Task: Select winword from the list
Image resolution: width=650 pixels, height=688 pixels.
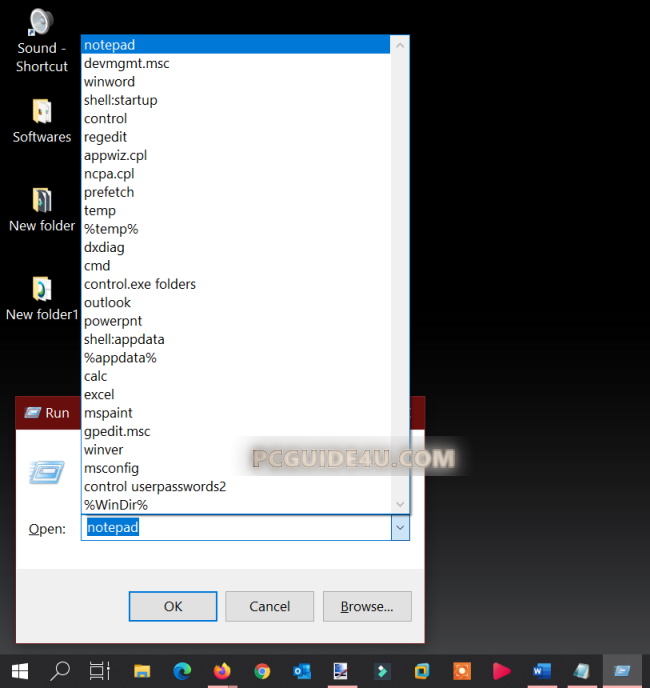Action: (236, 82)
